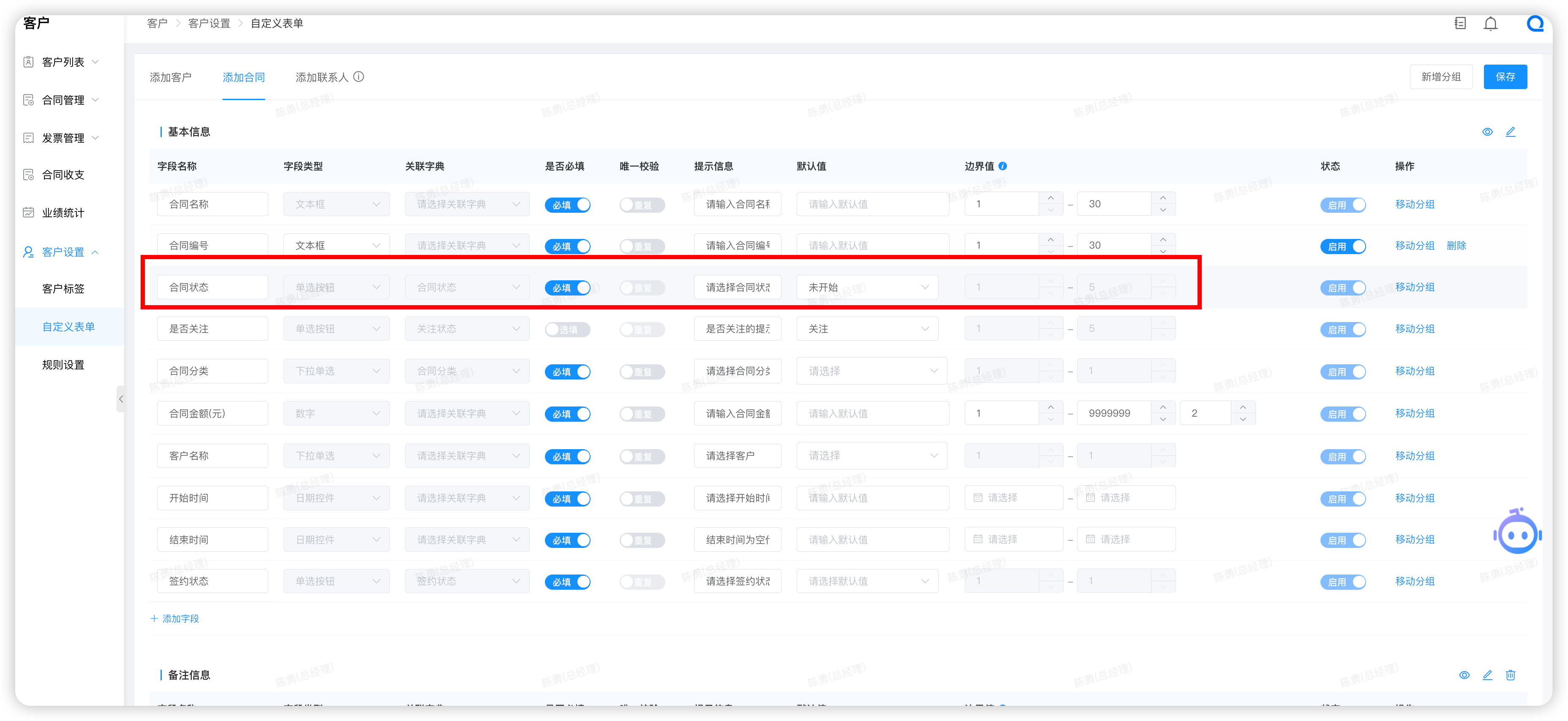Toggle 启用 status for 合同状态
The height and width of the screenshot is (721, 1568).
pos(1343,288)
